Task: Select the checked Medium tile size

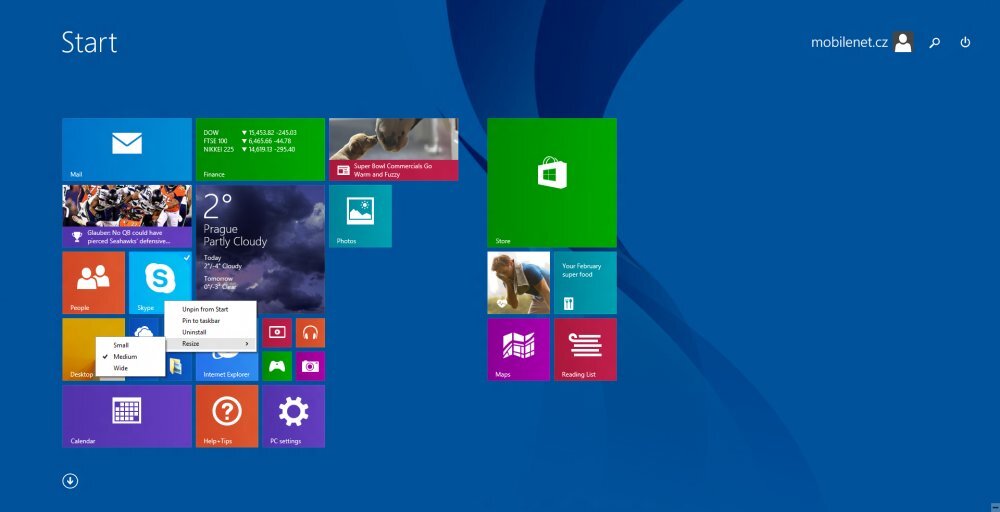Action: coord(130,356)
